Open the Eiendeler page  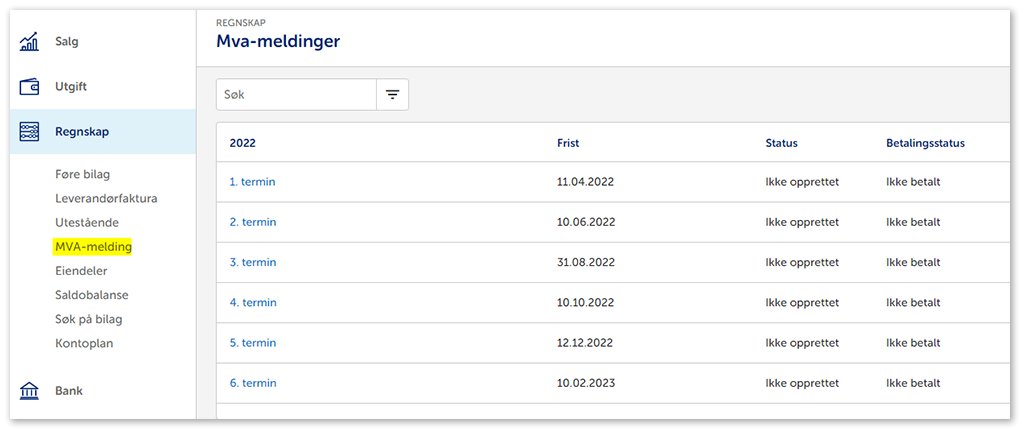(81, 271)
